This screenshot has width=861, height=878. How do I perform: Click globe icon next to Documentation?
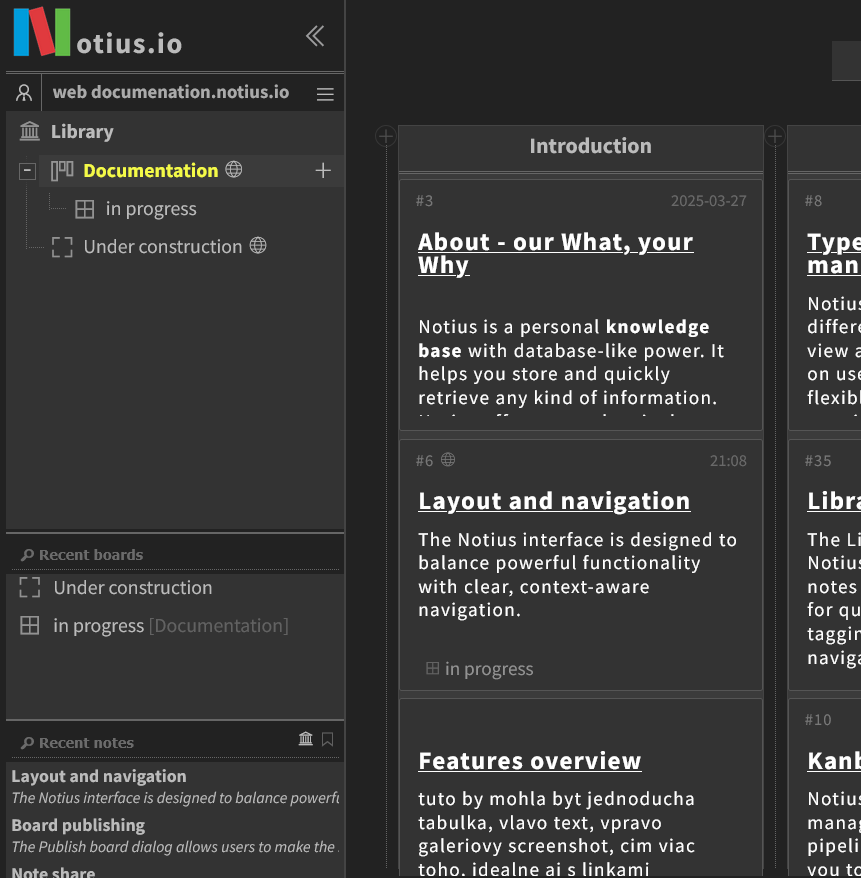(x=233, y=169)
